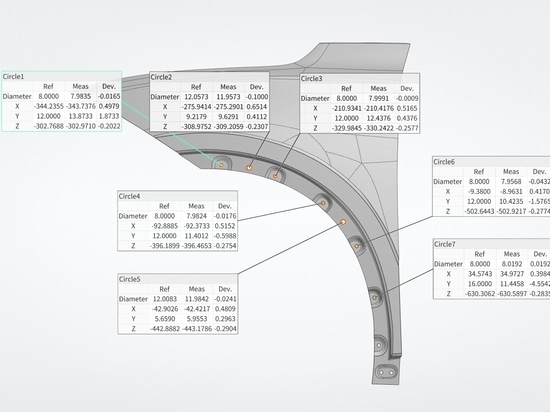Select the Circle4 annotation title
This screenshot has width=550, height=412.
pyautogui.click(x=129, y=196)
